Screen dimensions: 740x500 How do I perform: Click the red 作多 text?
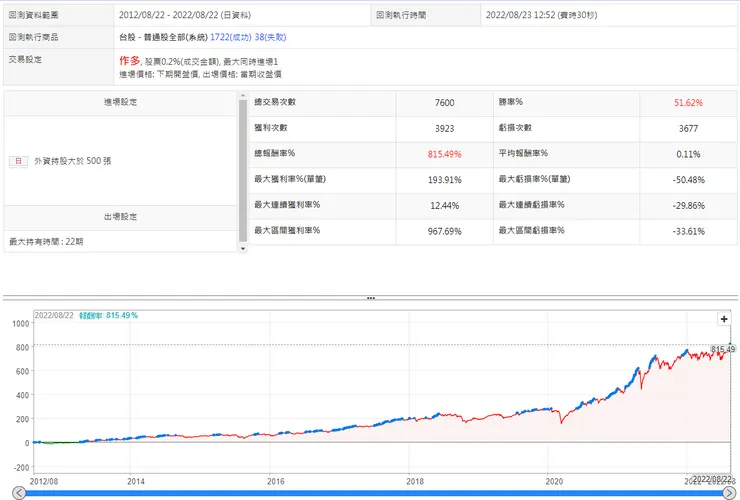[x=129, y=61]
